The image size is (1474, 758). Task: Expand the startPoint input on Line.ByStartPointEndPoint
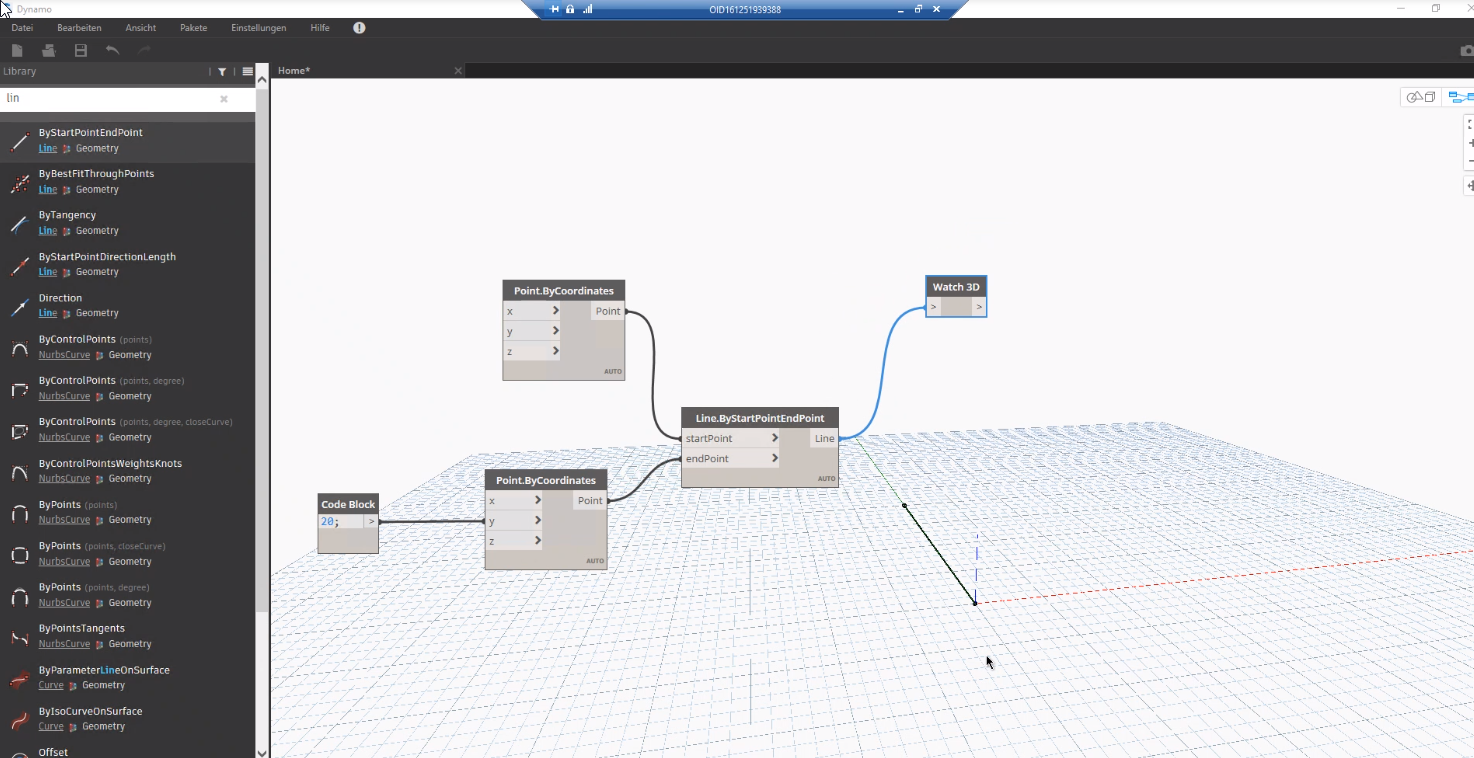click(776, 438)
